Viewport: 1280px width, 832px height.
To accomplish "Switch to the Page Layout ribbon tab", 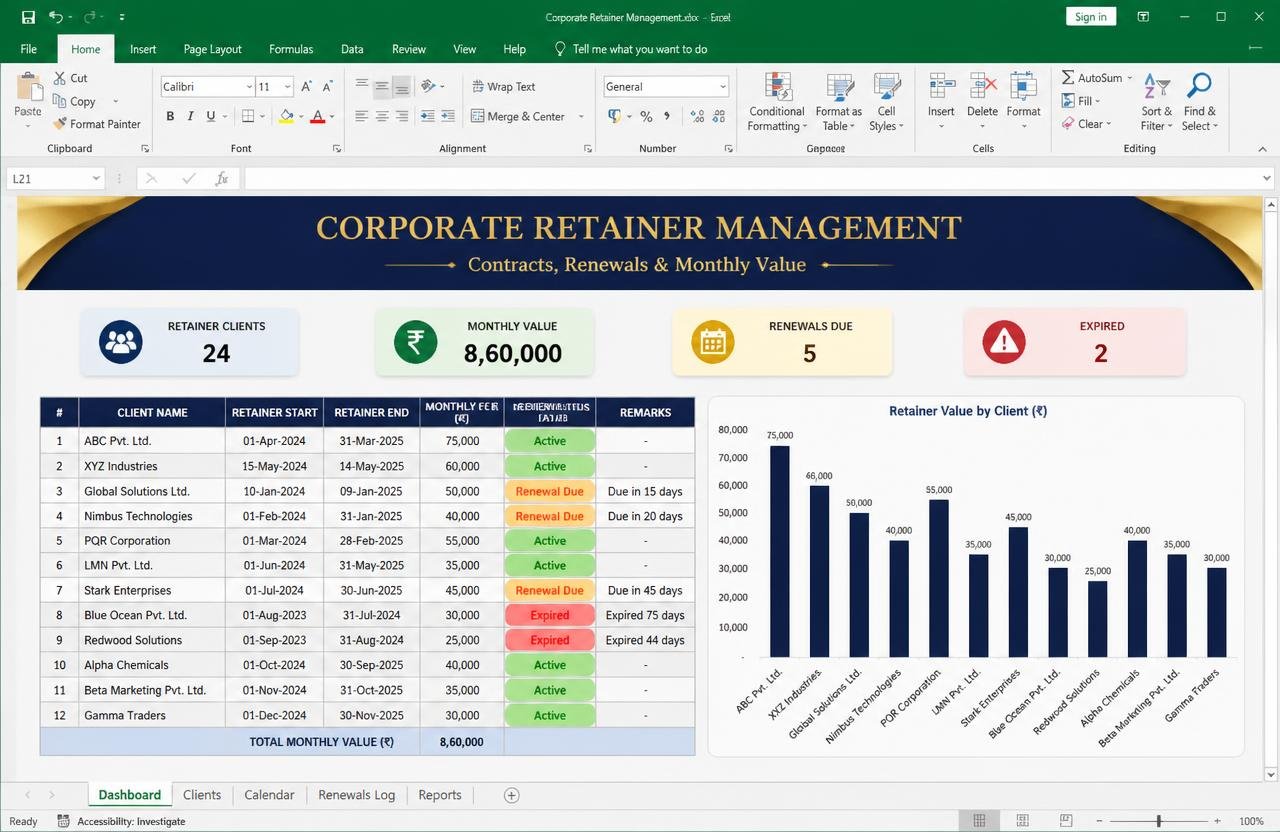I will [212, 49].
